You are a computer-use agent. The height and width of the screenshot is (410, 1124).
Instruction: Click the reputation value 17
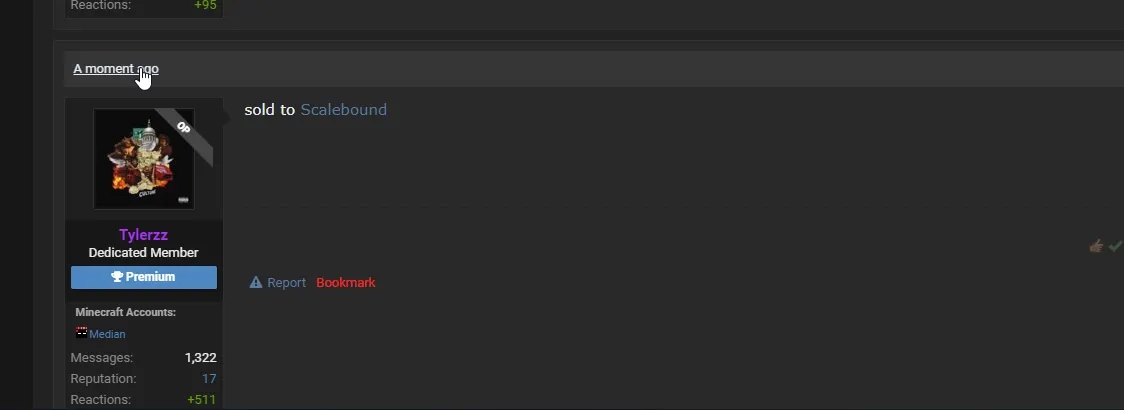tap(209, 379)
